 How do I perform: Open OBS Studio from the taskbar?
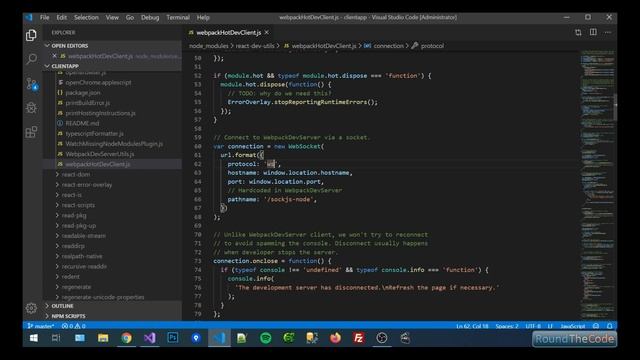382,338
